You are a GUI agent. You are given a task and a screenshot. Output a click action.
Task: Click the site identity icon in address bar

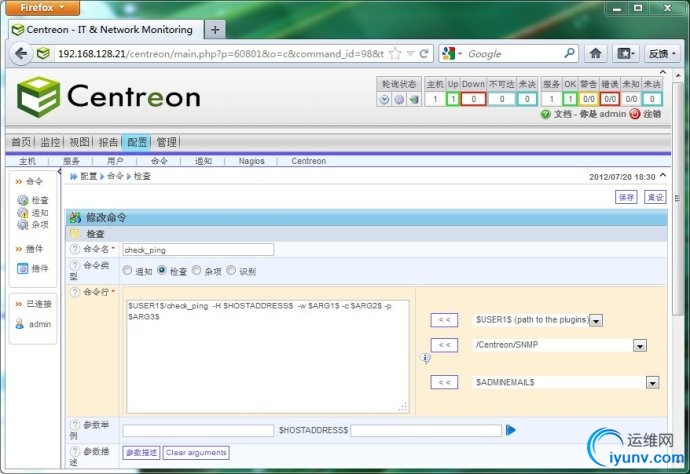[x=43, y=54]
